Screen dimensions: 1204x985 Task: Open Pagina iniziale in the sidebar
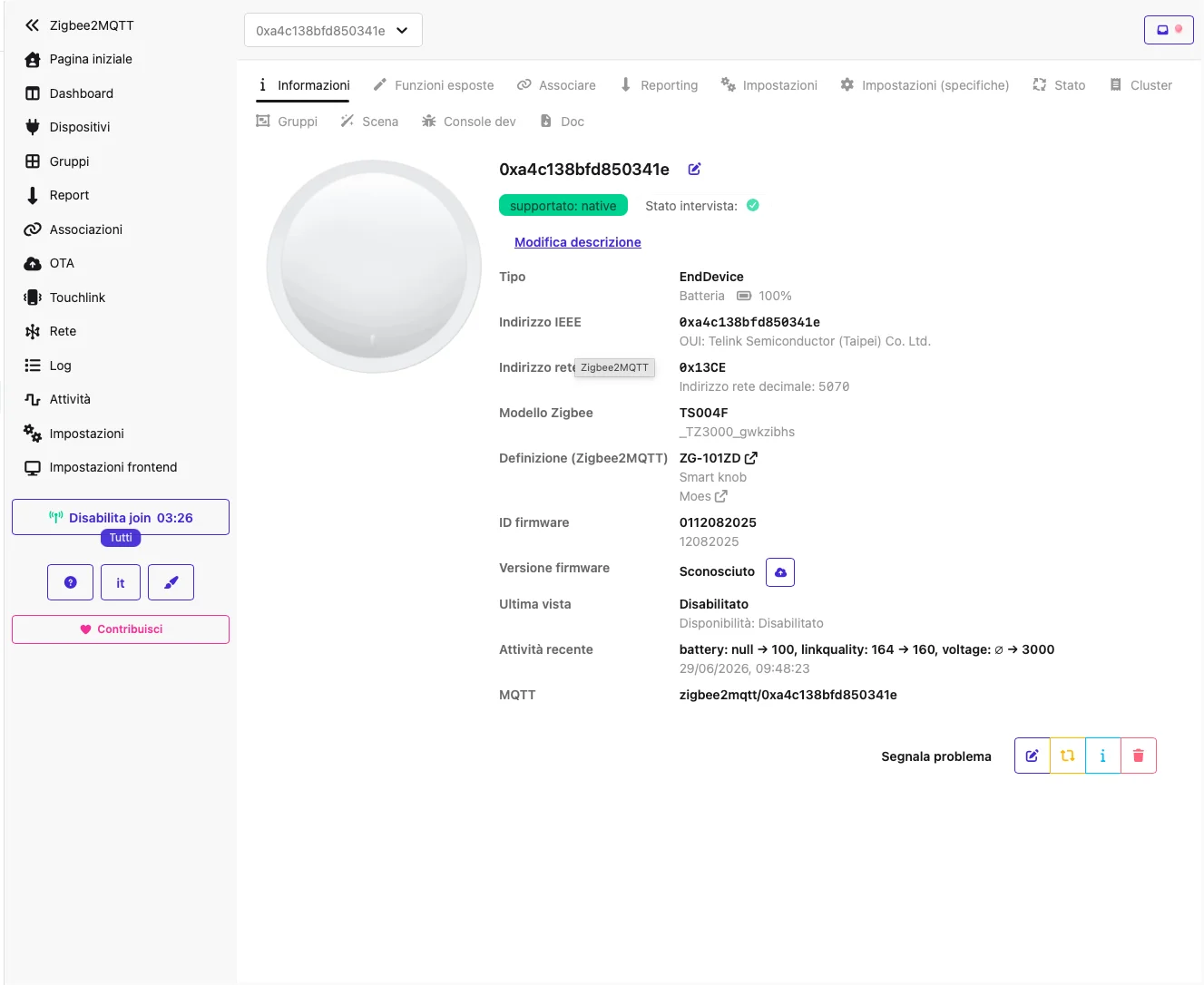pyautogui.click(x=78, y=59)
